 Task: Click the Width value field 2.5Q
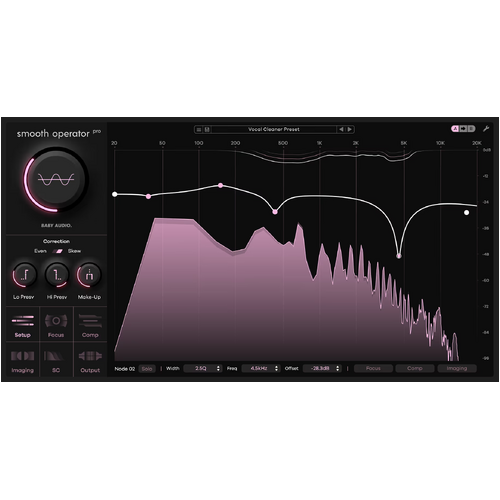[202, 368]
